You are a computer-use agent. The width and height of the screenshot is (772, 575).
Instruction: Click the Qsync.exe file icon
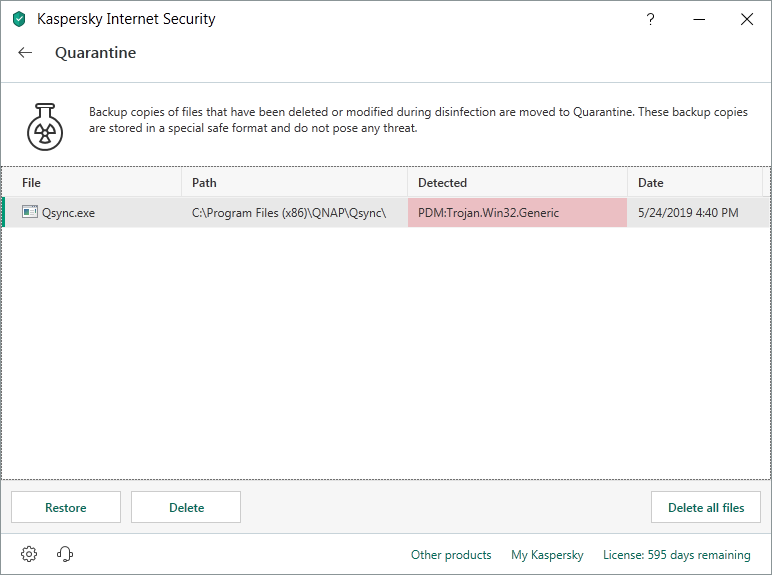pos(30,212)
